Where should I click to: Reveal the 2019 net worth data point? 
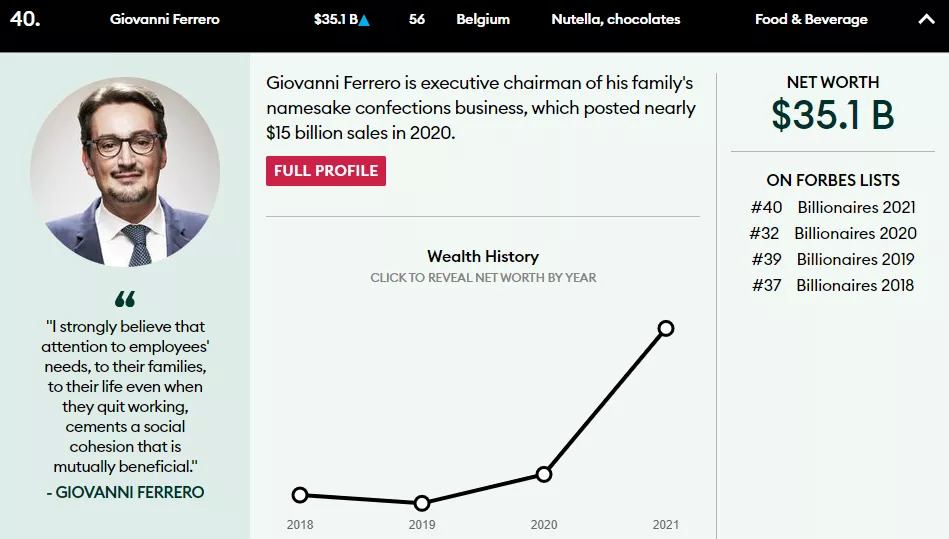422,503
